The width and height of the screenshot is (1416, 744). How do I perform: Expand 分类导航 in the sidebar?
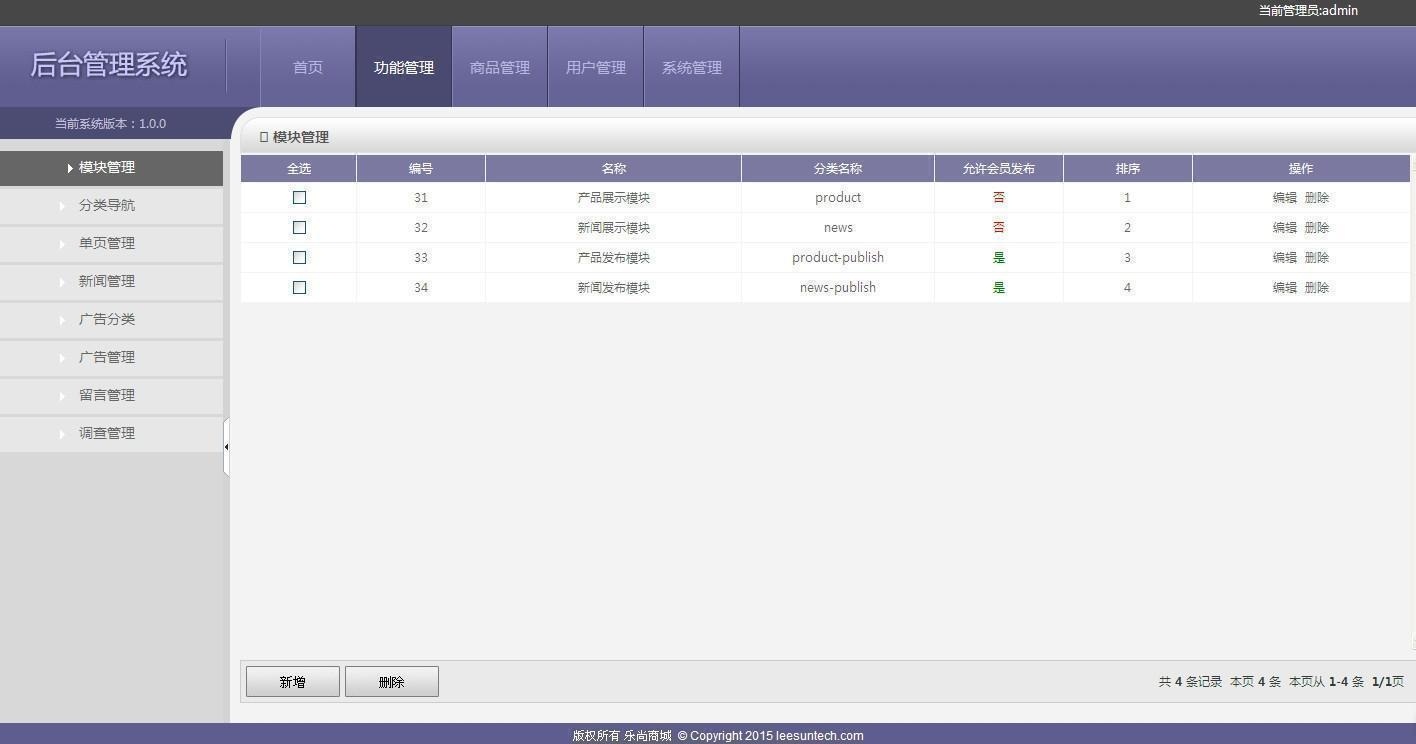pos(107,206)
